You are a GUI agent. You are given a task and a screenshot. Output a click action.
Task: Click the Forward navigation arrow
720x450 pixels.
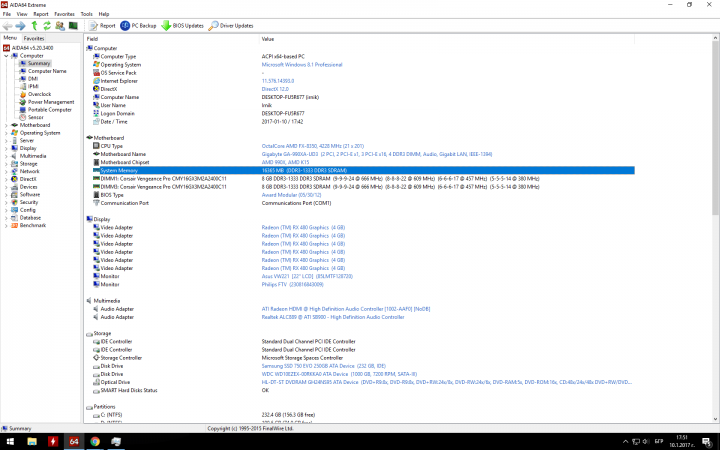tap(20, 26)
